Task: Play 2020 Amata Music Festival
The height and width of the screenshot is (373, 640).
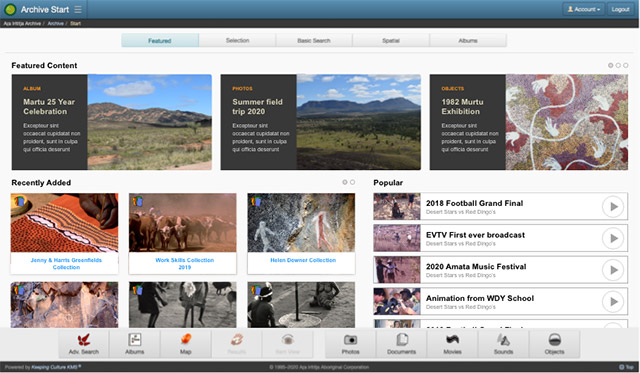Action: tap(613, 270)
